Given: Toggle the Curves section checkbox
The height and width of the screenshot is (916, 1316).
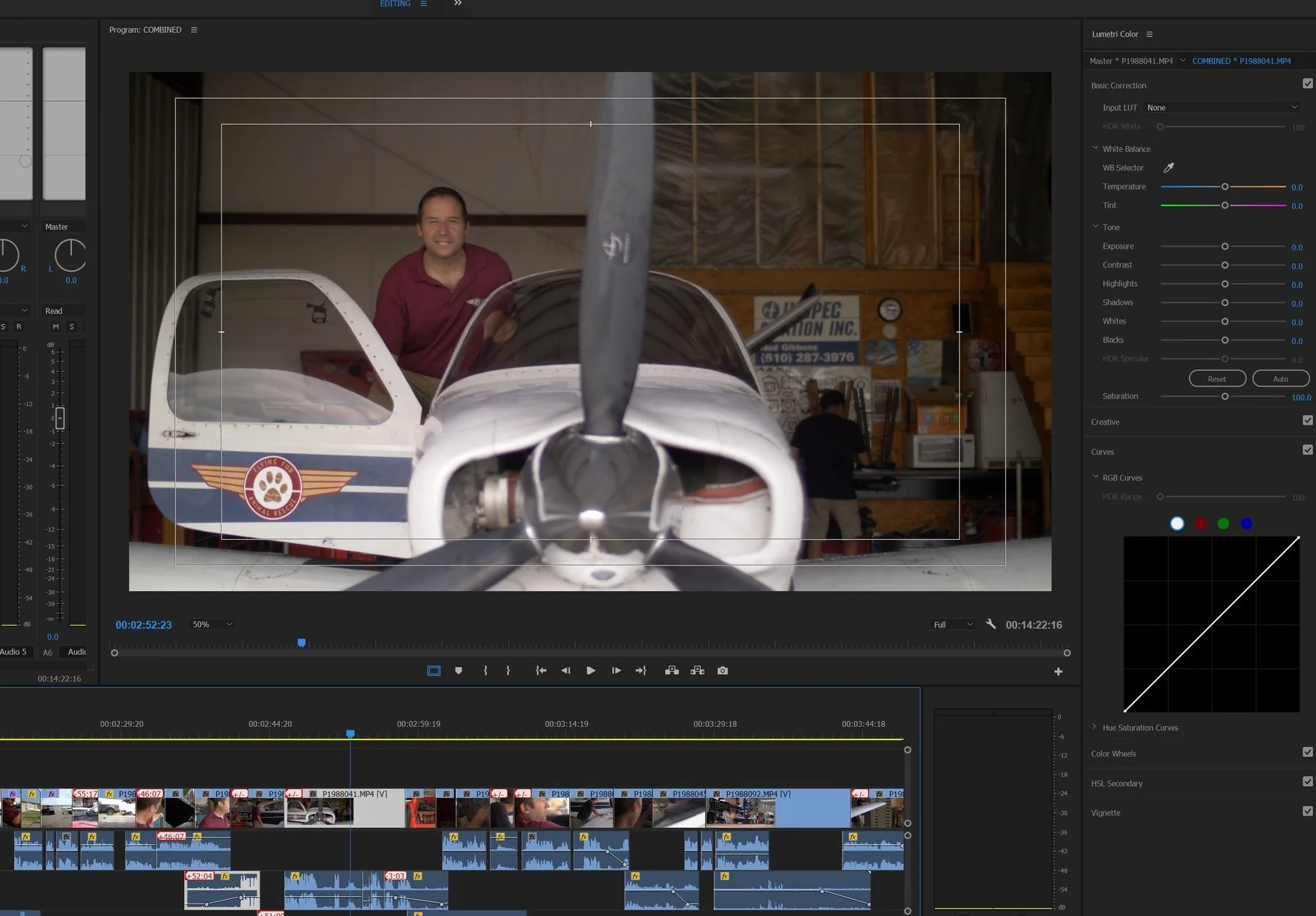Looking at the screenshot, I should click(x=1307, y=450).
